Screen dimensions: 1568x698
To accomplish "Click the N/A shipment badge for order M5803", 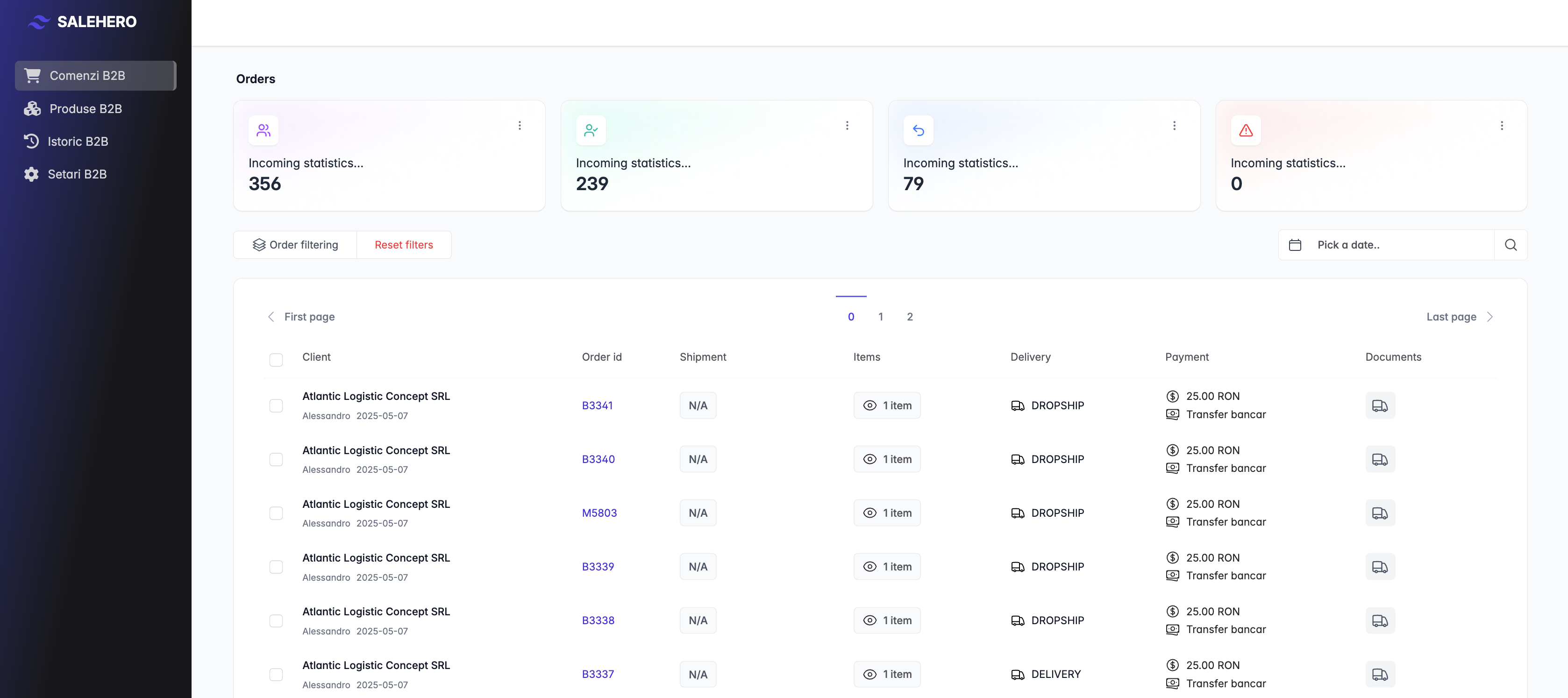I will click(x=698, y=513).
